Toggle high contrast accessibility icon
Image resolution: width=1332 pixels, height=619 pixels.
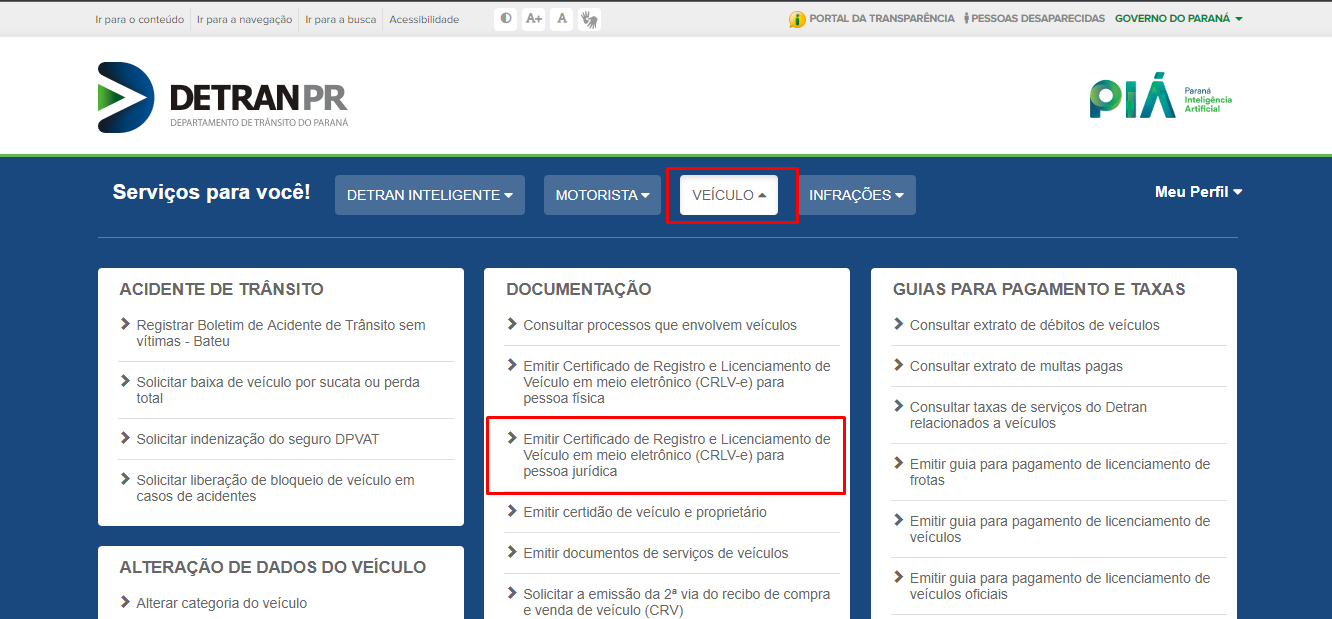coord(506,19)
